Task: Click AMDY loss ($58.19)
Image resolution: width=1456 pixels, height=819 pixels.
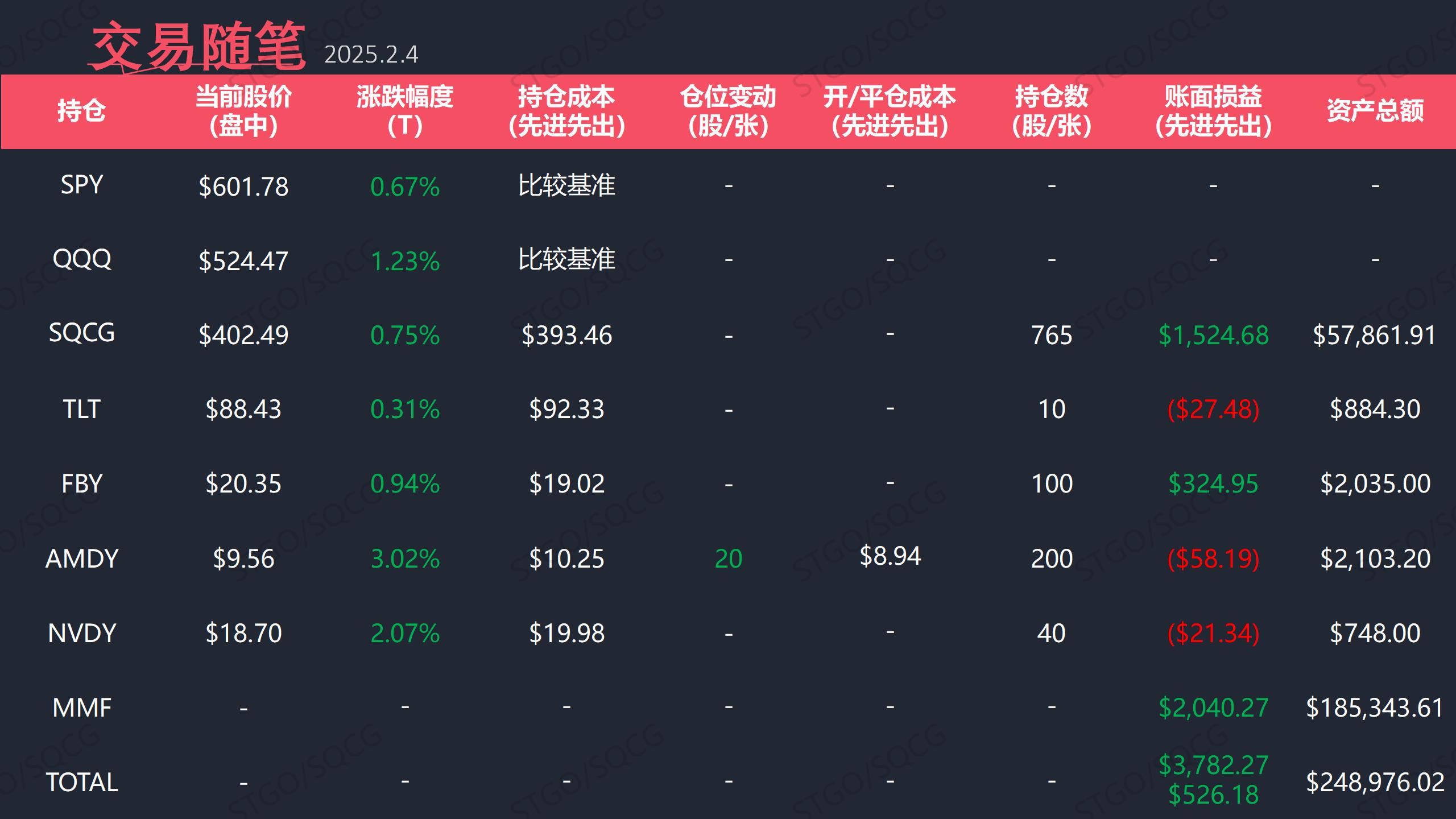Action: pyautogui.click(x=1213, y=559)
